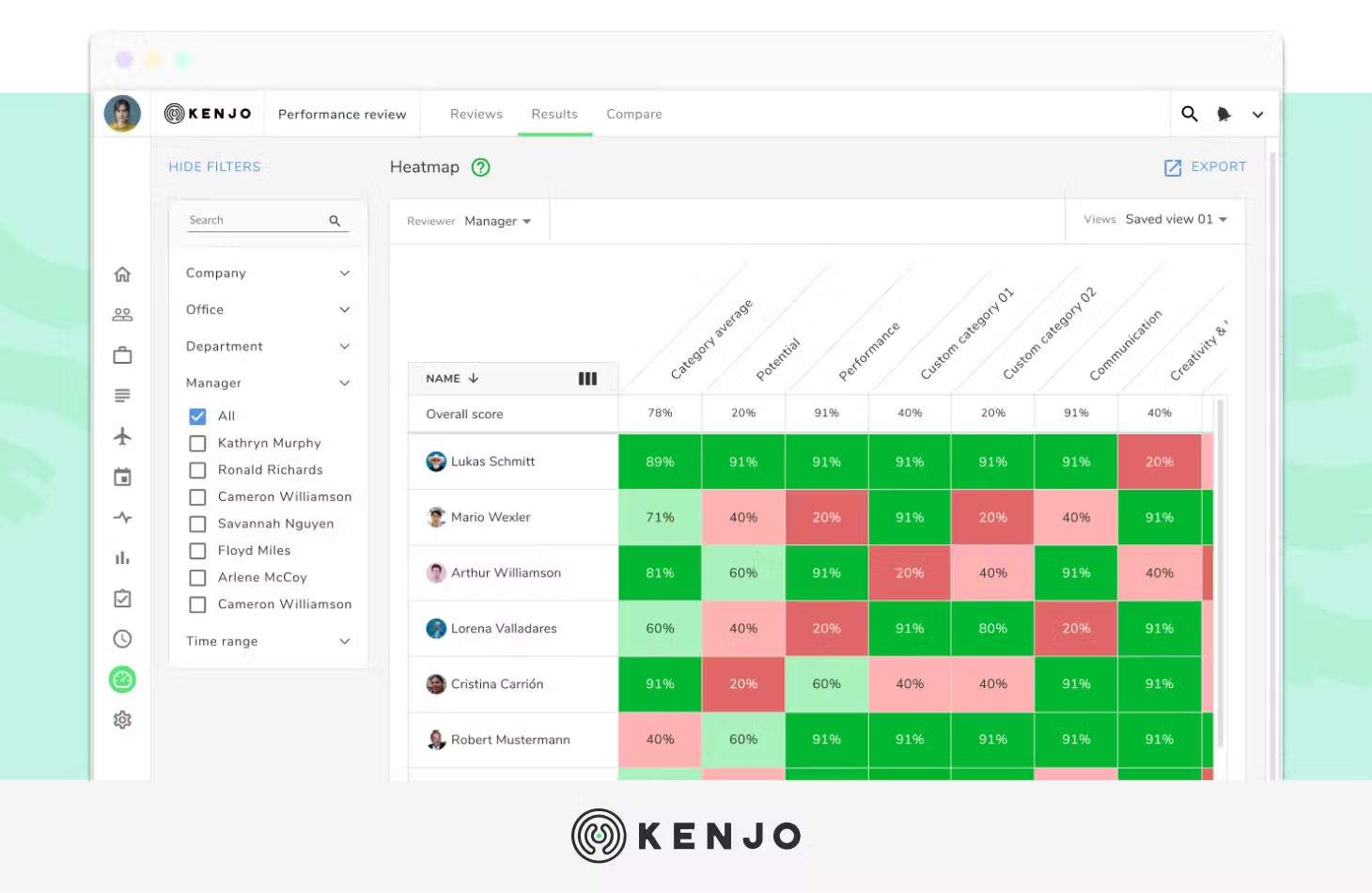1372x893 pixels.
Task: Click the search magnifier in top bar
Action: click(x=1189, y=114)
